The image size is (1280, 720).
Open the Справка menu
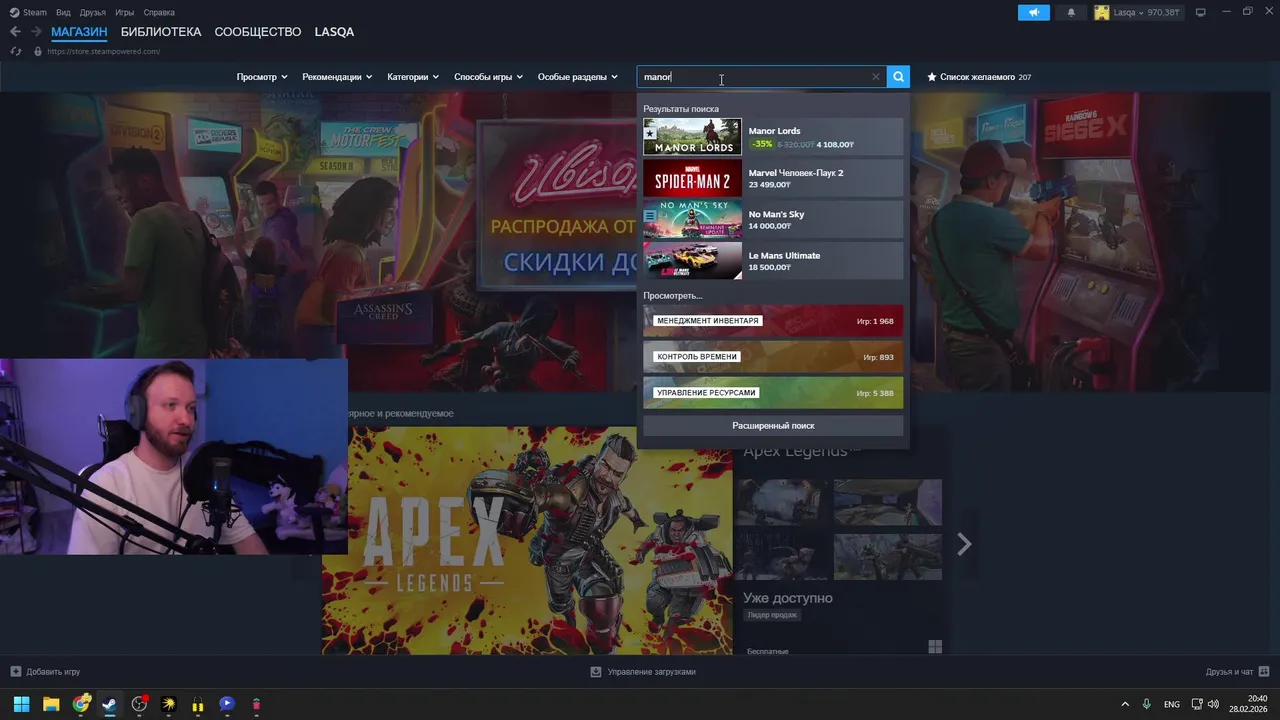point(159,12)
